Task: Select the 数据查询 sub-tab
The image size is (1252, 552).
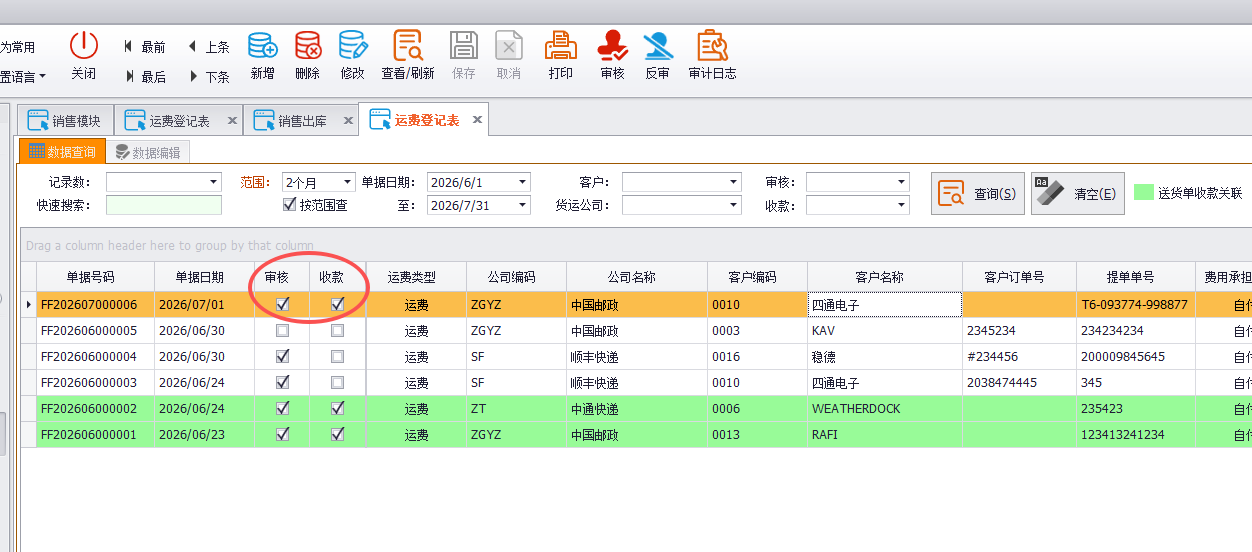Action: [62, 152]
